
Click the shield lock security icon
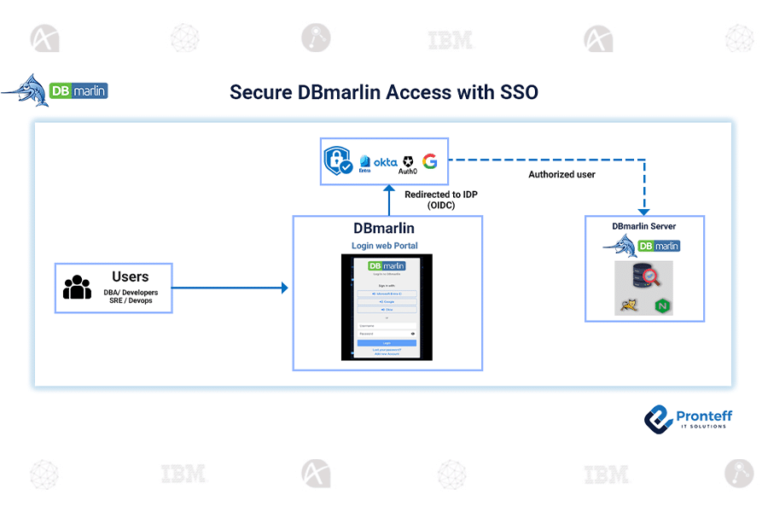(338, 161)
